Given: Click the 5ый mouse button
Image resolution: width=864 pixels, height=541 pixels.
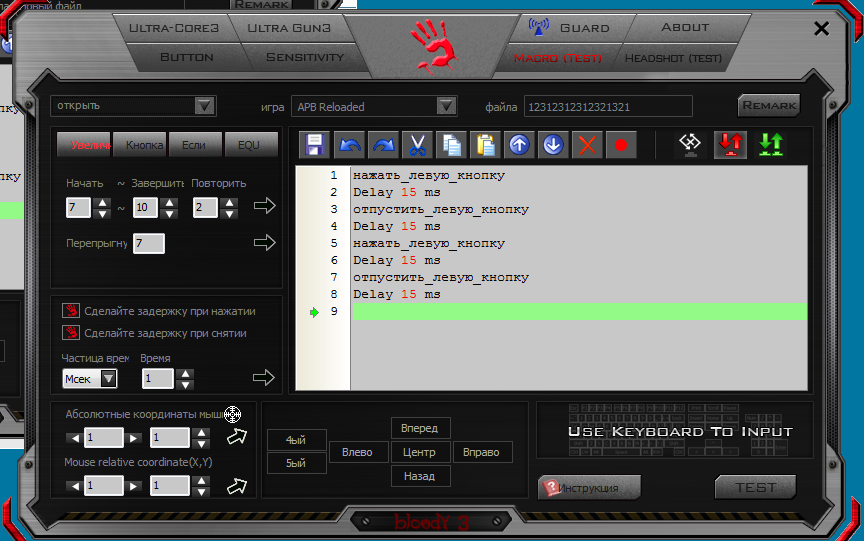Looking at the screenshot, I should (x=296, y=463).
